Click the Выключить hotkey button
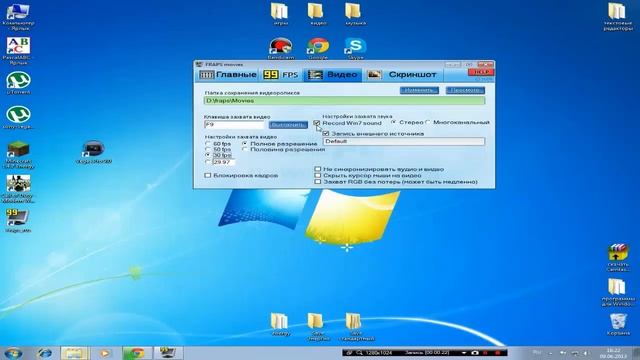The width and height of the screenshot is (640, 360). point(288,124)
